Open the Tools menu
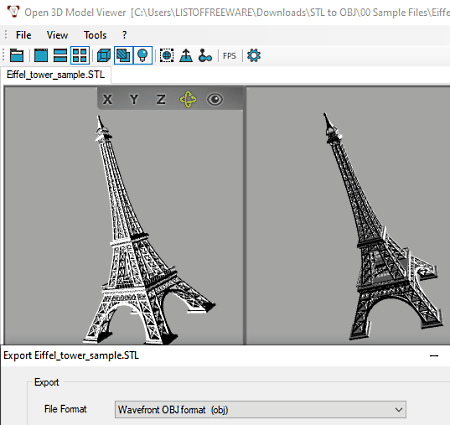The height and width of the screenshot is (425, 450). pos(95,35)
